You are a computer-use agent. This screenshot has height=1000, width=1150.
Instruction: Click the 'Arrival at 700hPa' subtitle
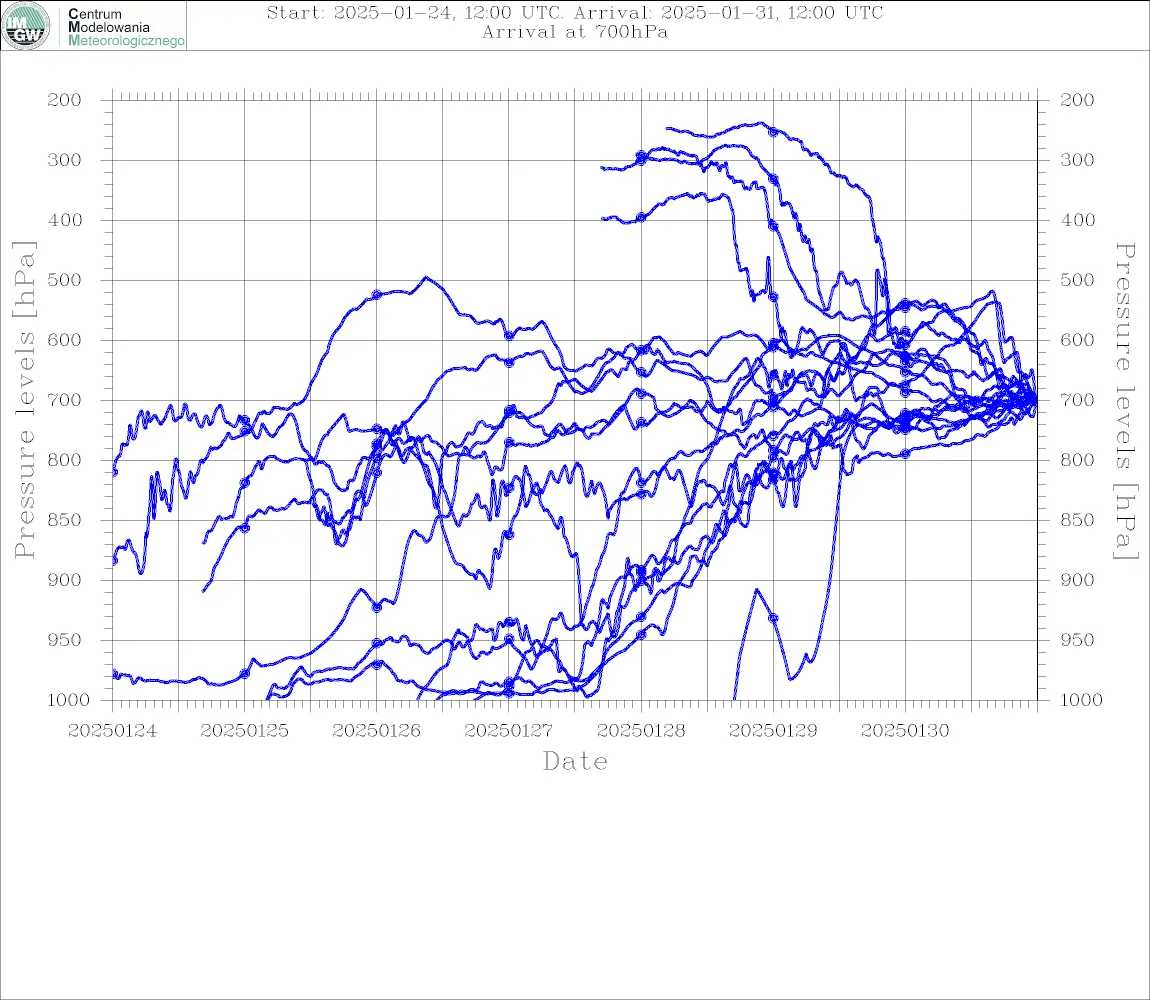pyautogui.click(x=574, y=32)
